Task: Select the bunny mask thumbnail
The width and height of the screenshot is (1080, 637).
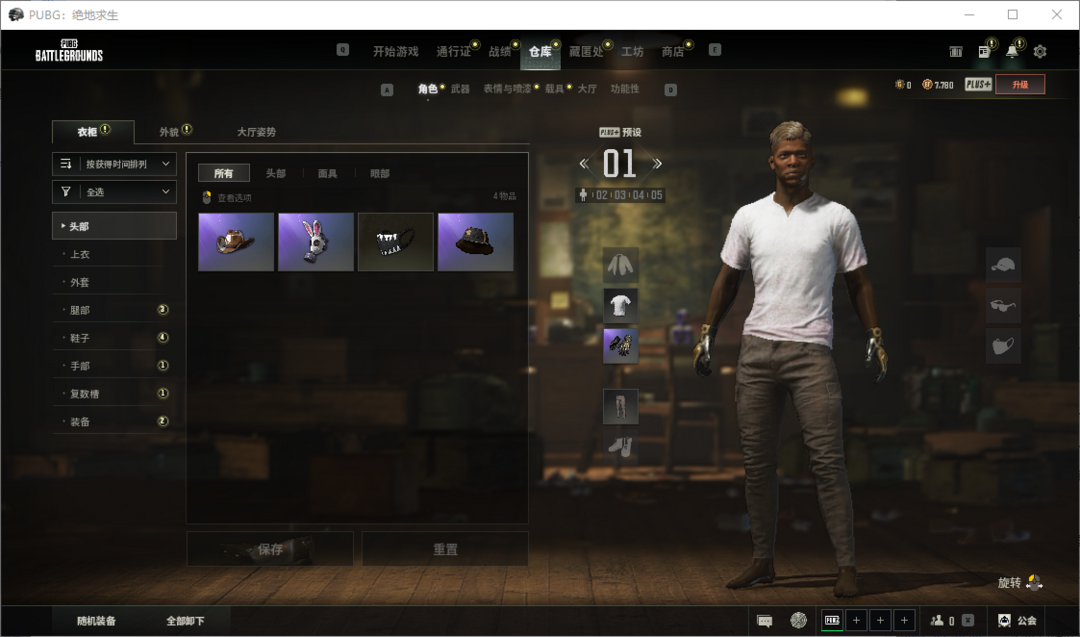Action: pyautogui.click(x=315, y=242)
